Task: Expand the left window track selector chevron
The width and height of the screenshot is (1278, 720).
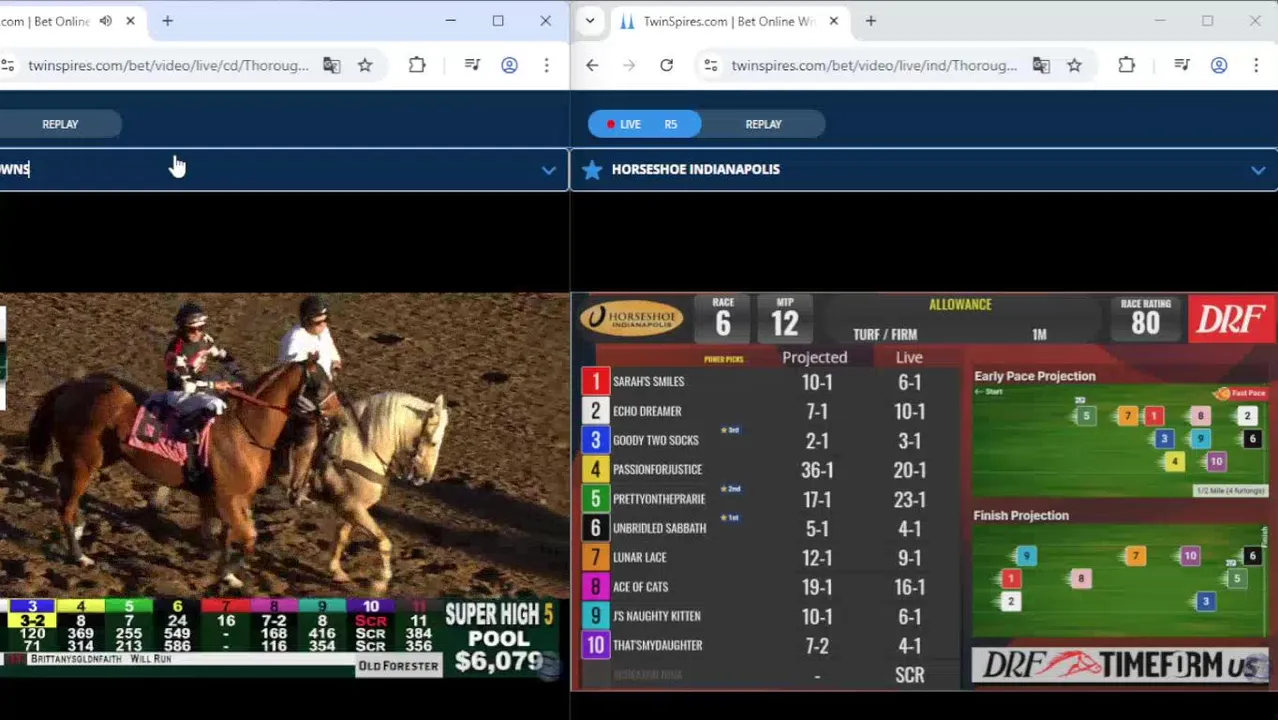Action: tap(548, 170)
